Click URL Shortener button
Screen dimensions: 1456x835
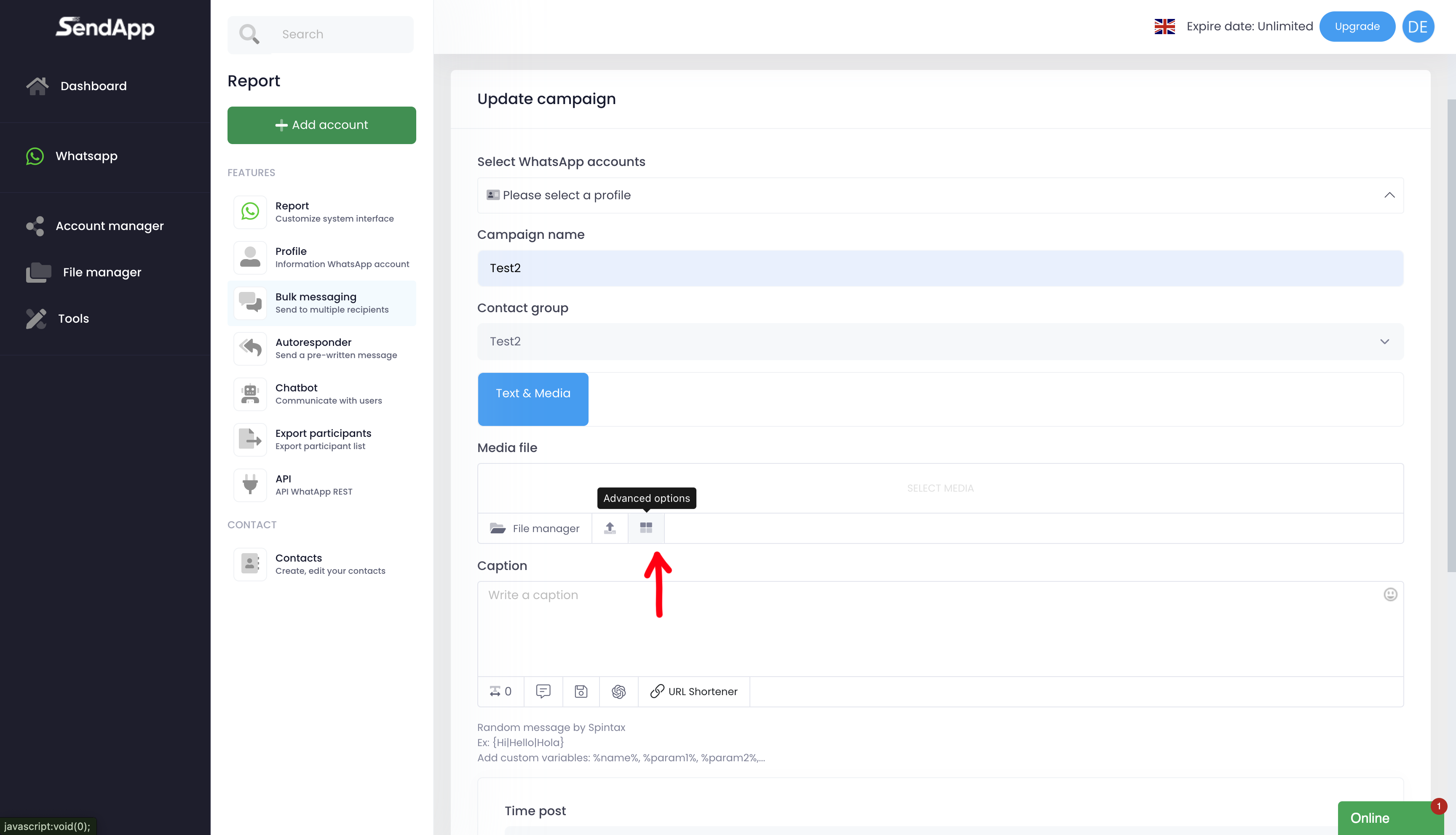pyautogui.click(x=693, y=691)
